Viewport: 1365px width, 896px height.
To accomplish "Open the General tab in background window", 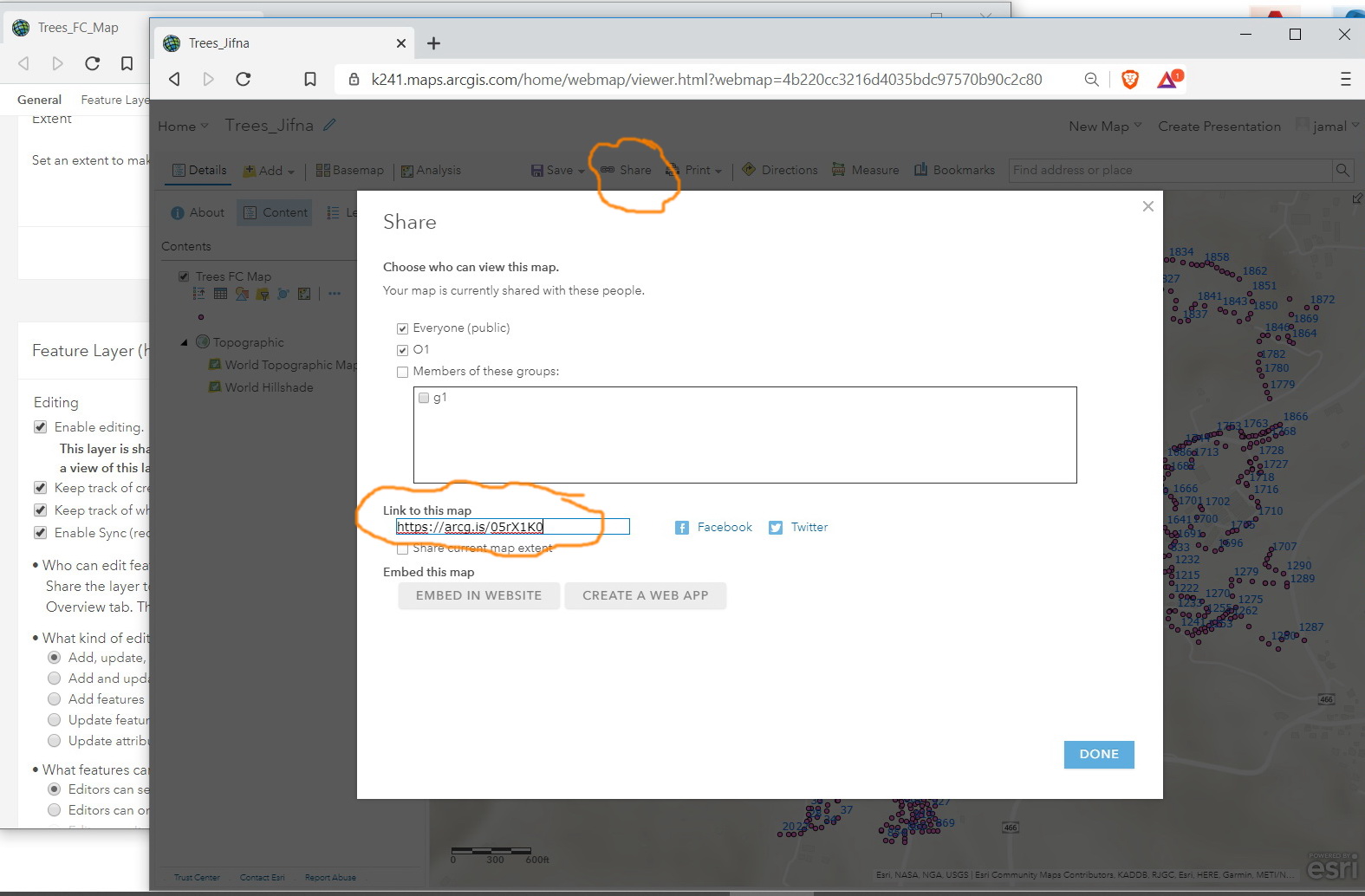I will coord(39,100).
